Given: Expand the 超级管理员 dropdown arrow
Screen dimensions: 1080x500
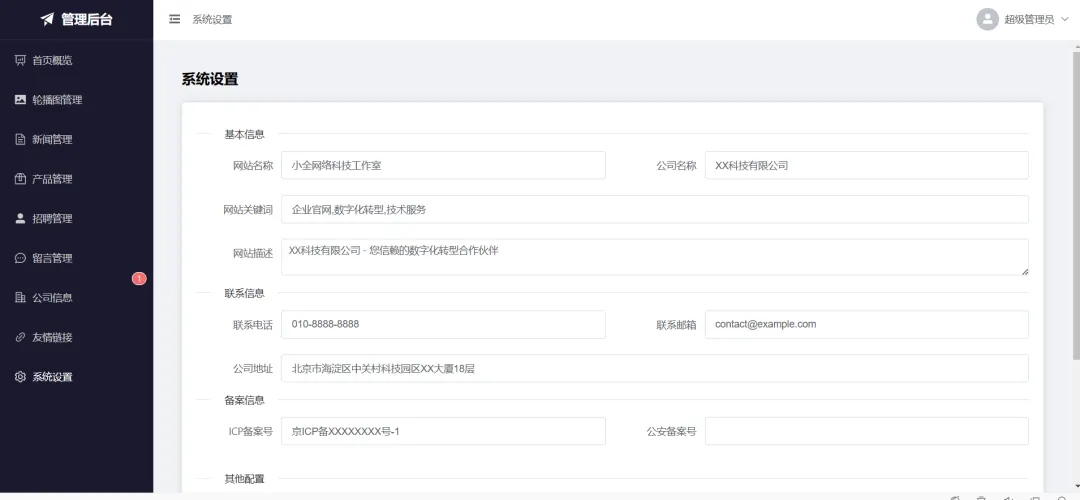Looking at the screenshot, I should pos(1064,19).
